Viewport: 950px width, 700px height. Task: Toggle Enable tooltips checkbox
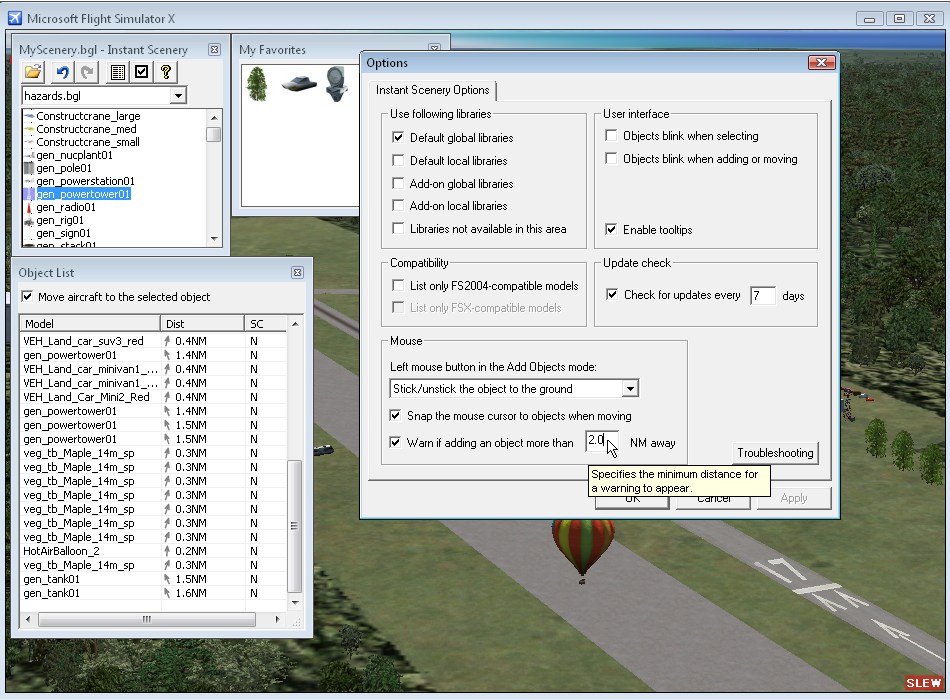611,229
